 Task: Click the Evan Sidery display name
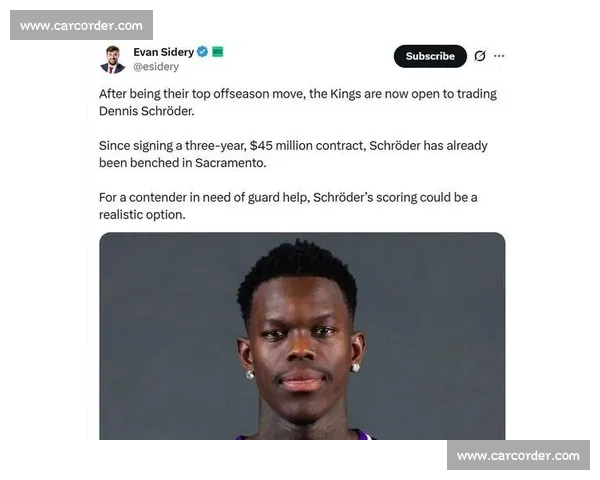tap(163, 52)
